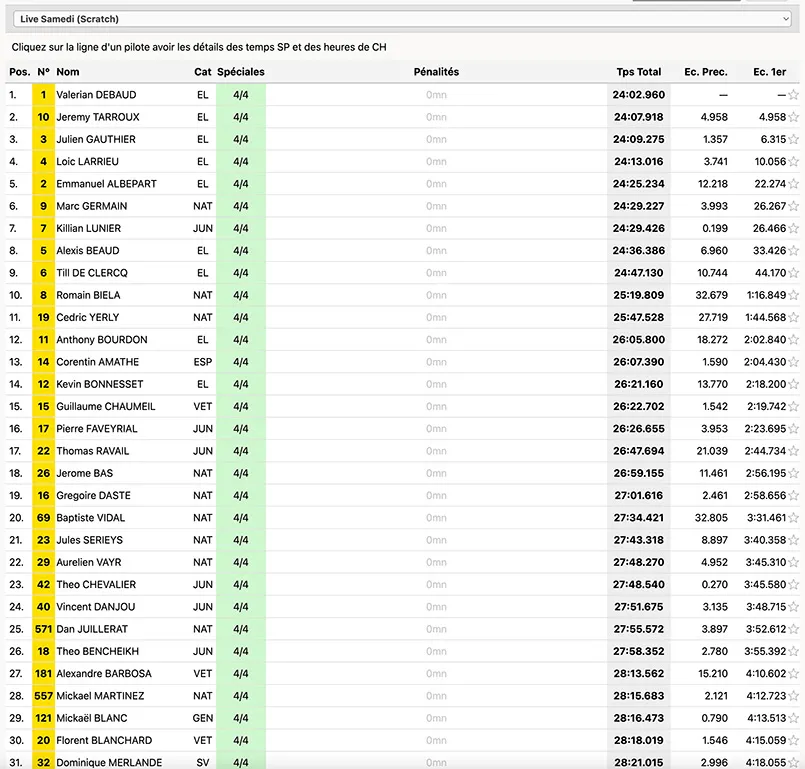Mark Romain BIELA with star icon

(793, 295)
